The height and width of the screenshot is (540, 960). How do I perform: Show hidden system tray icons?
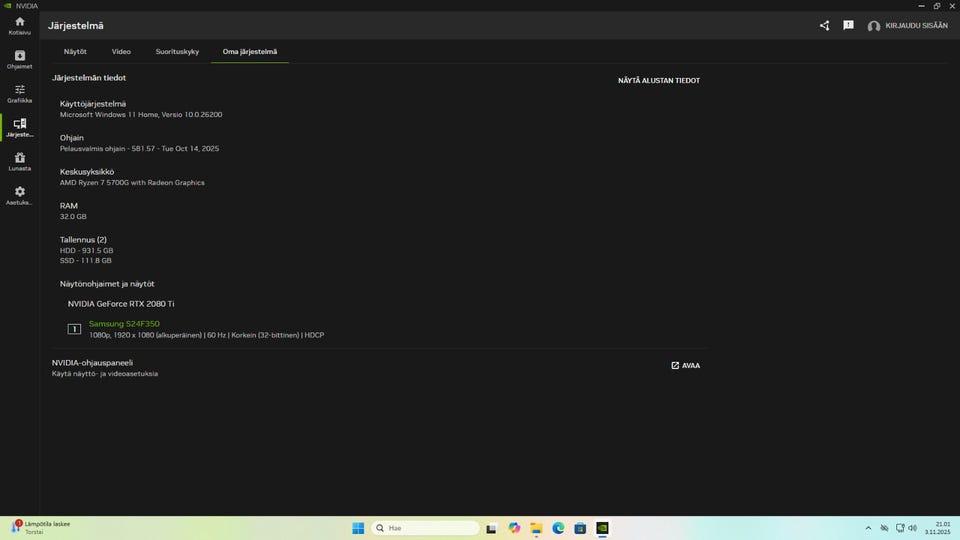click(868, 528)
